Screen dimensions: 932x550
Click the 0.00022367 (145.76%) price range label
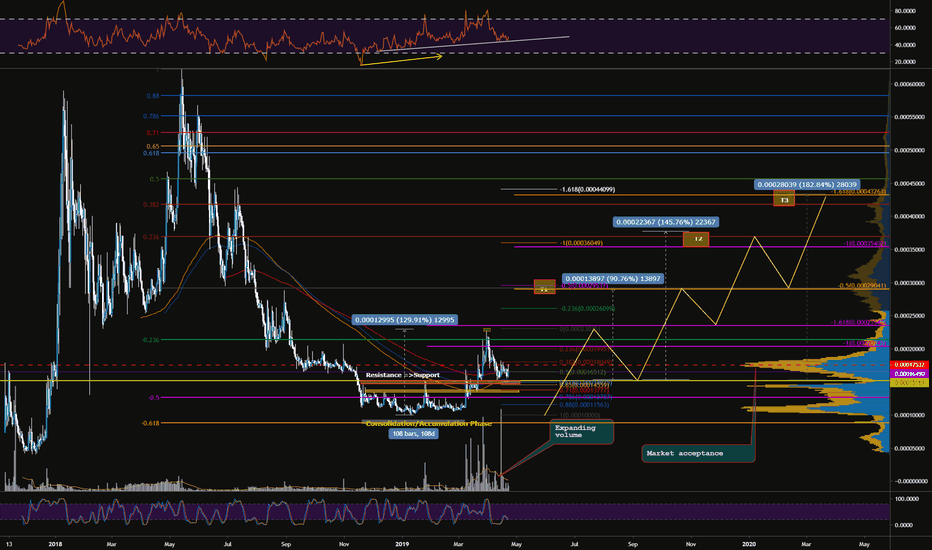click(666, 222)
